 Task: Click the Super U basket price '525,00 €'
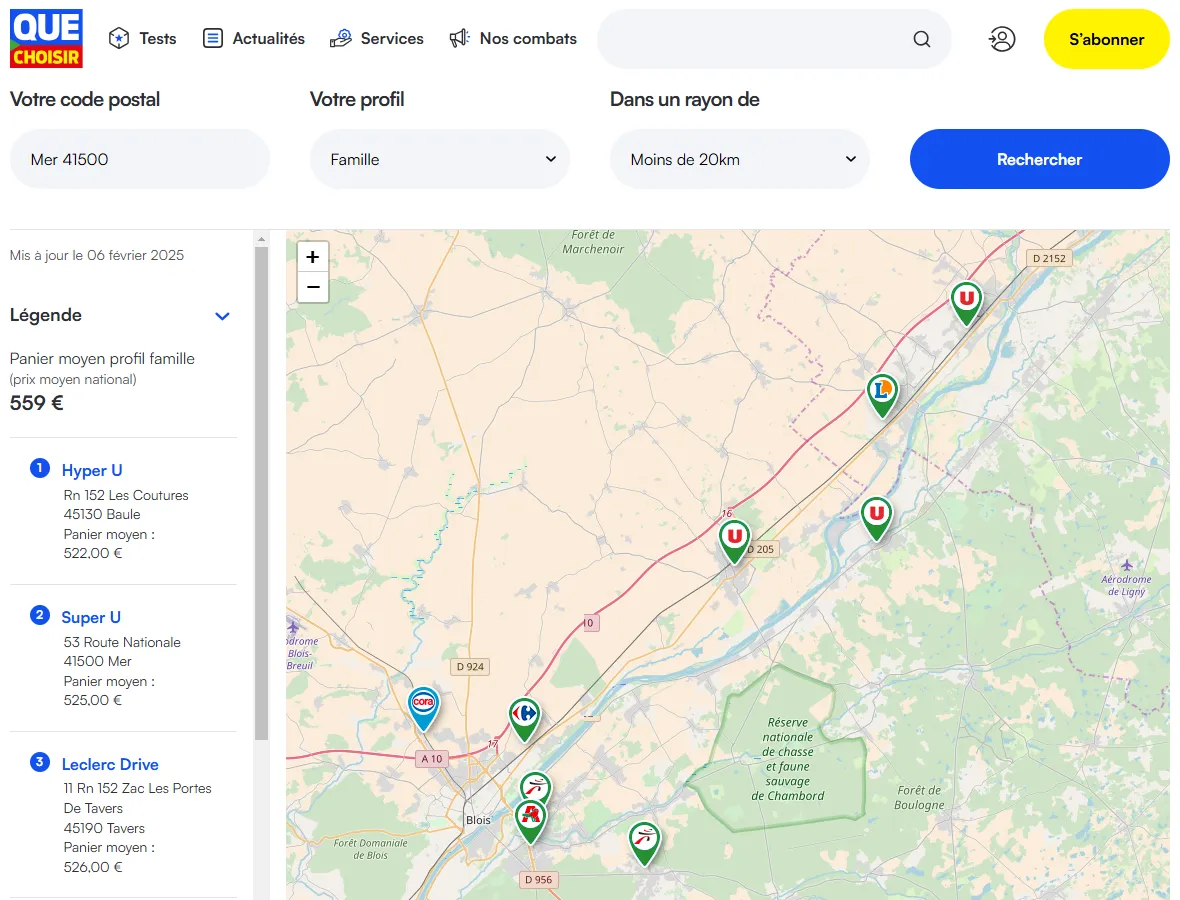pos(93,700)
